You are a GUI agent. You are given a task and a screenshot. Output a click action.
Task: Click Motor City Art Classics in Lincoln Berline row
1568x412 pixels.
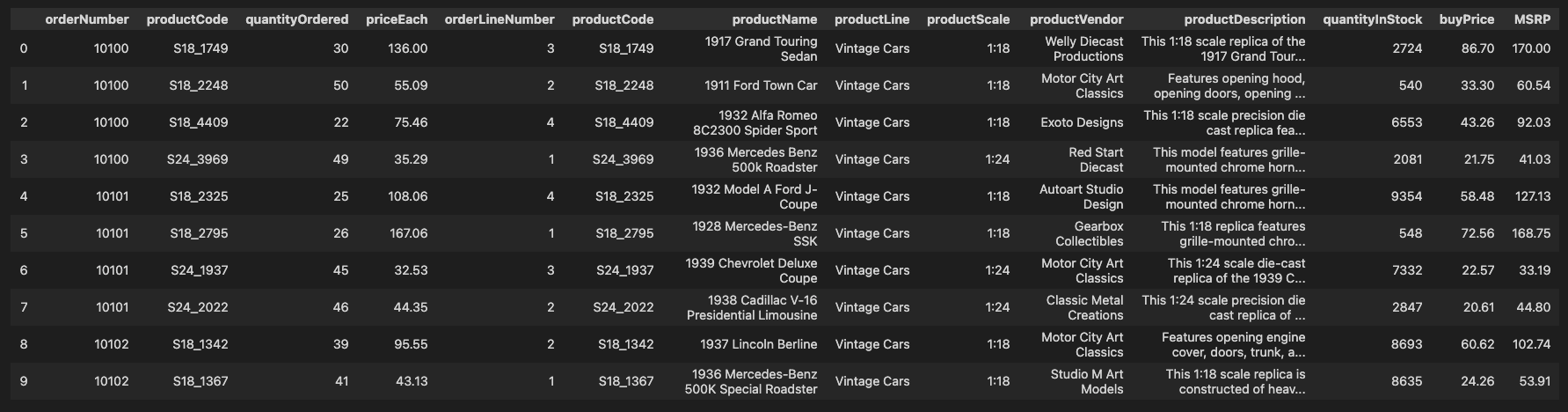[1082, 344]
